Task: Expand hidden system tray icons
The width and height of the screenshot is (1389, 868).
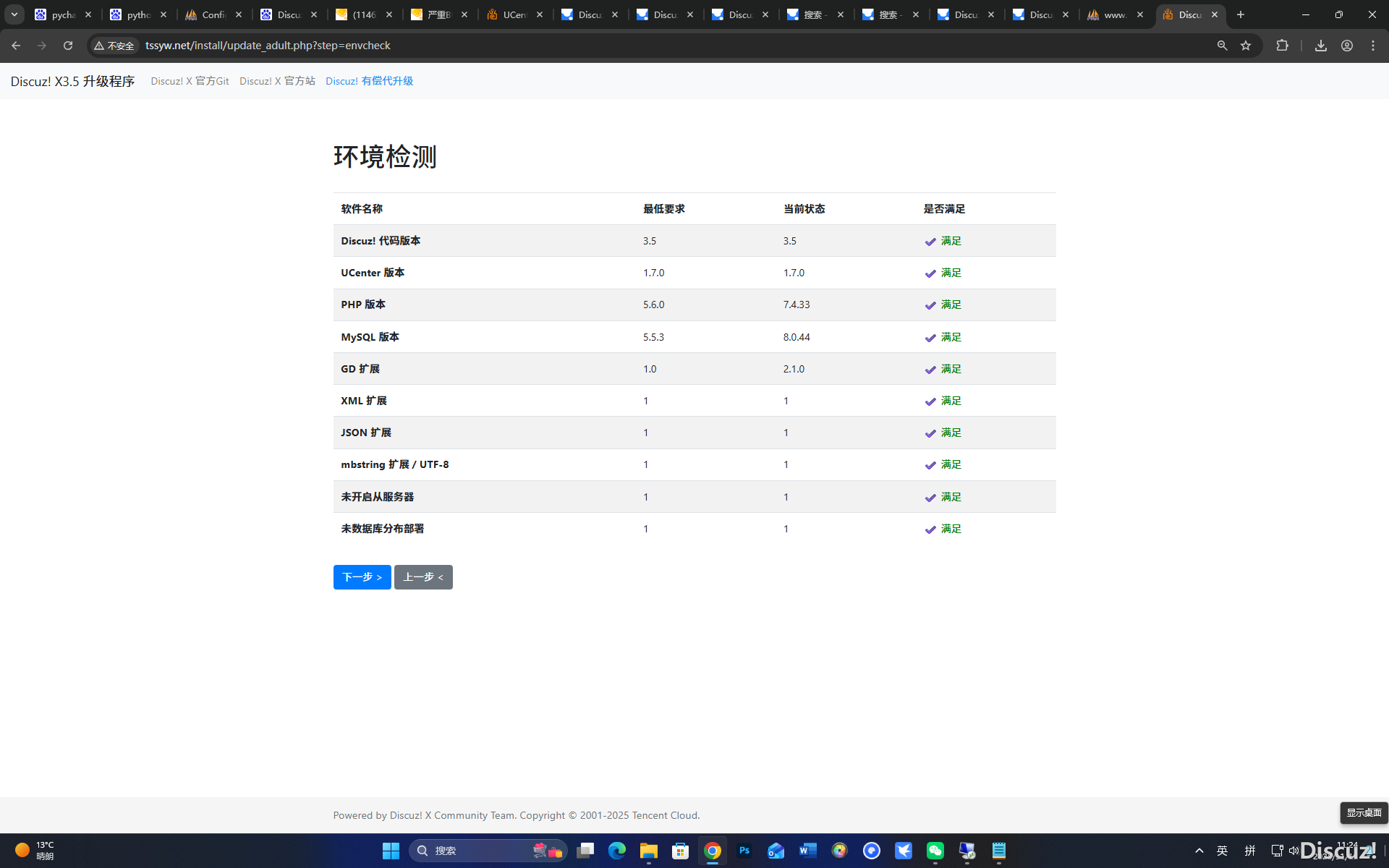Action: [x=1199, y=851]
